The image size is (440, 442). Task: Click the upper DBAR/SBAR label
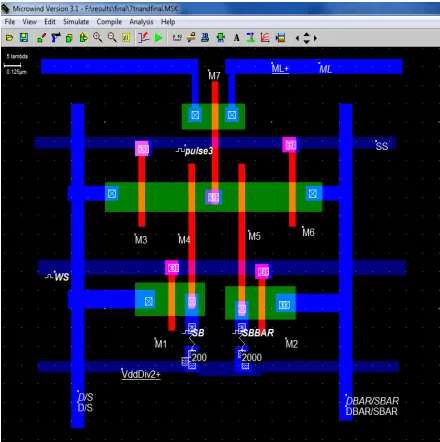coord(372,401)
